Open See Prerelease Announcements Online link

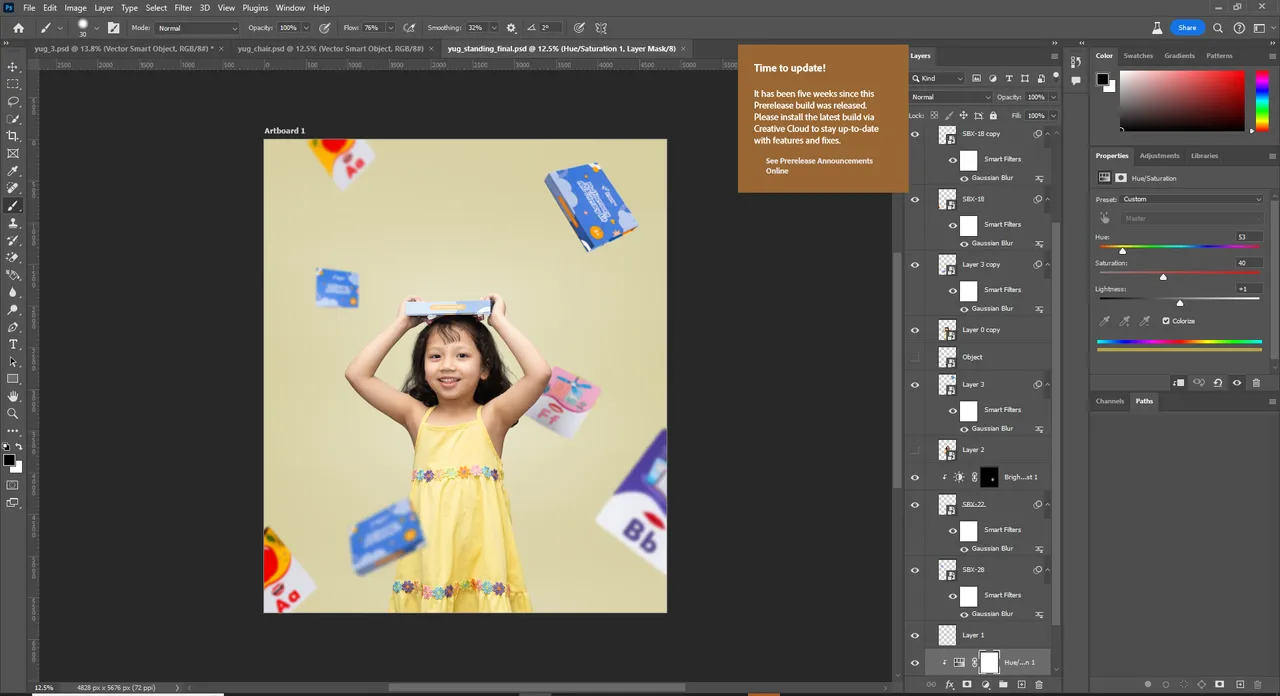pyautogui.click(x=819, y=166)
